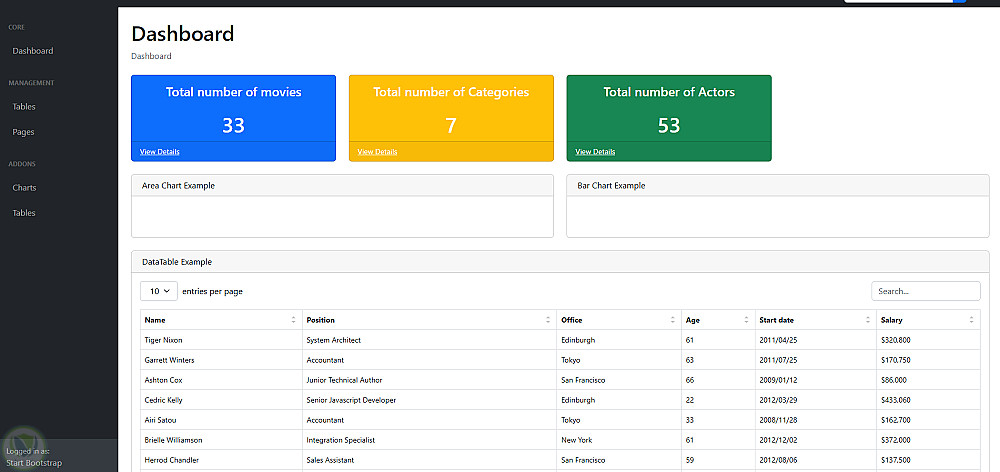Click Start date sort arrows
This screenshot has height=472, width=1000.
[867, 320]
